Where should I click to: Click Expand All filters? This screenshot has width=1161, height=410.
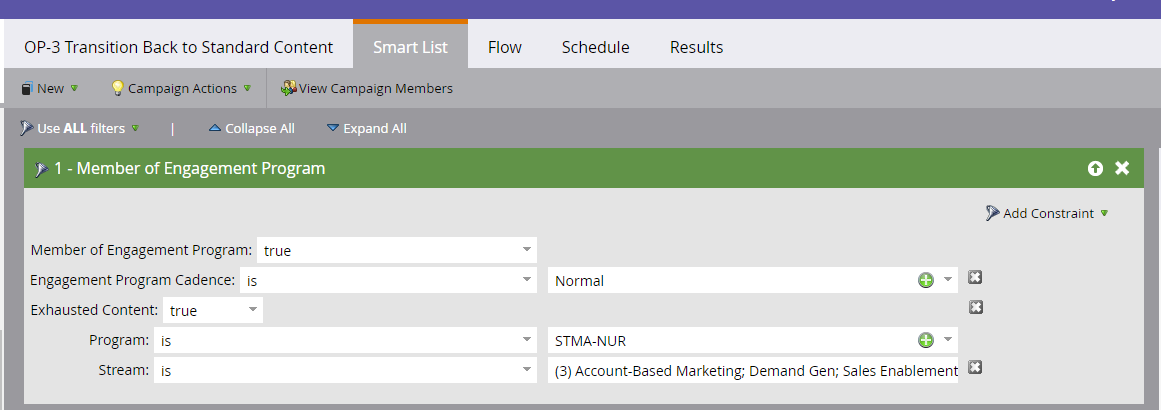366,128
